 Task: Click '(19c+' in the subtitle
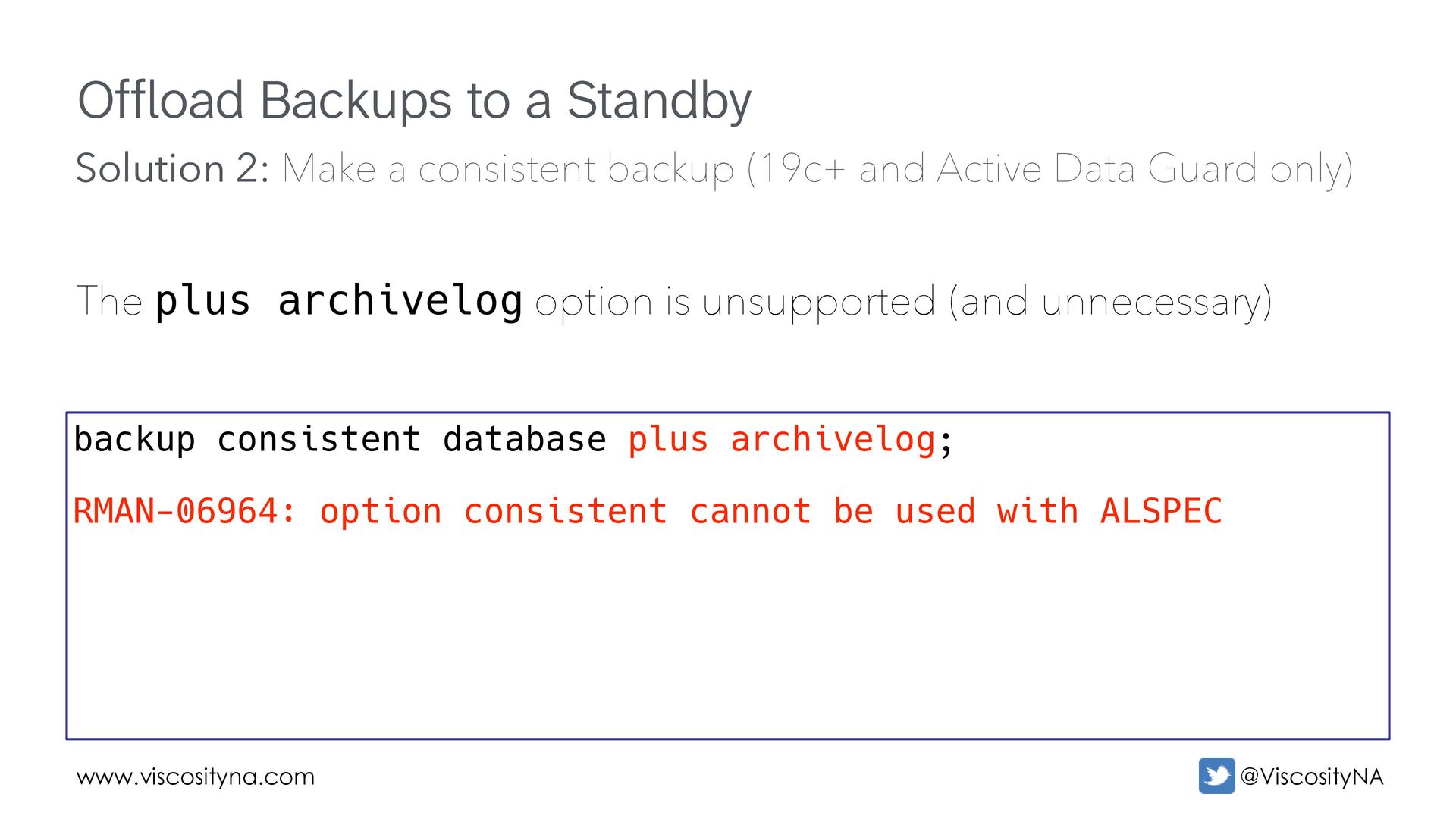pyautogui.click(x=795, y=168)
